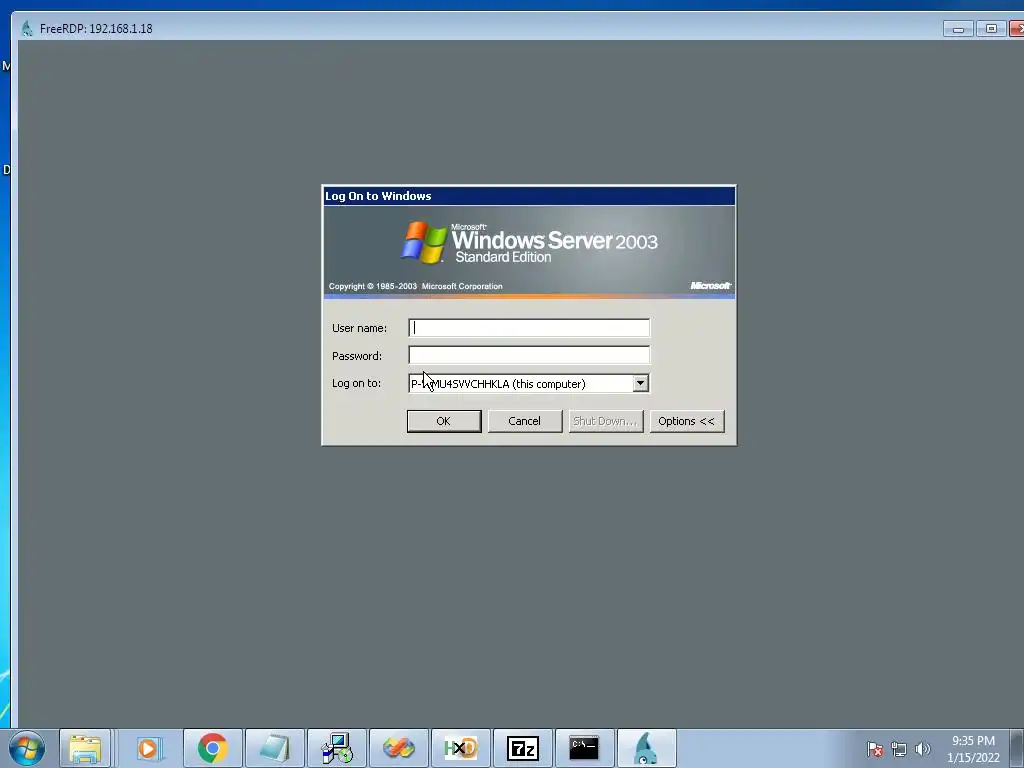Open Google Chrome from taskbar
The image size is (1024, 768).
coord(213,748)
